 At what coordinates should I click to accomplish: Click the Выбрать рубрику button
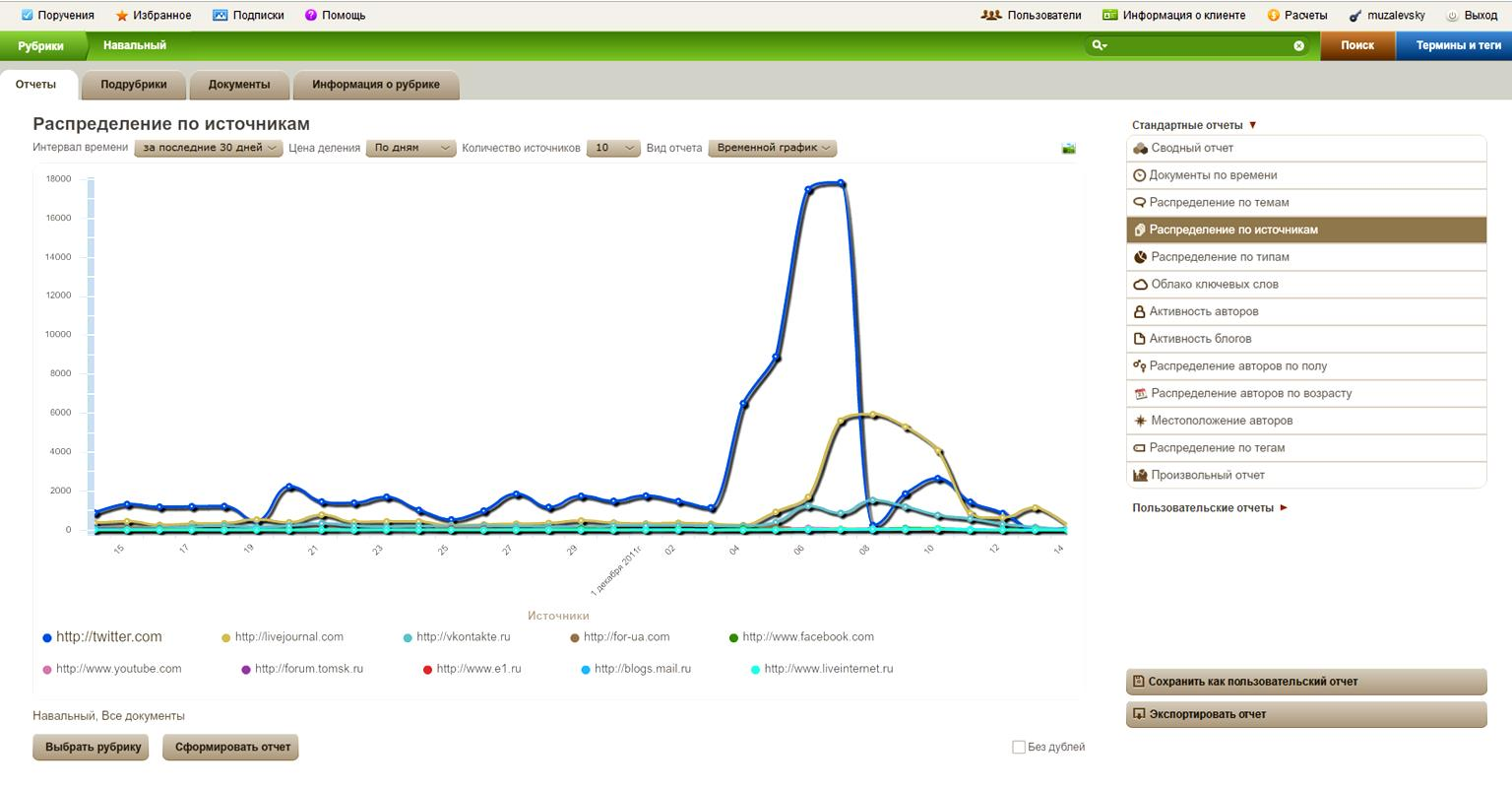(93, 747)
